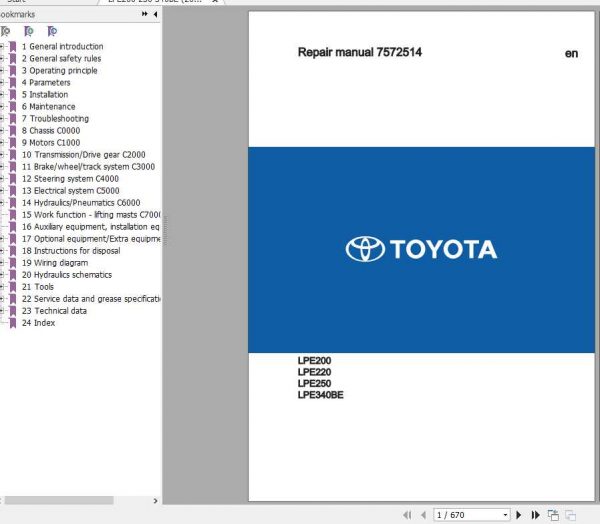Open bookmark 20 Hydraulics schematics

(x=67, y=275)
